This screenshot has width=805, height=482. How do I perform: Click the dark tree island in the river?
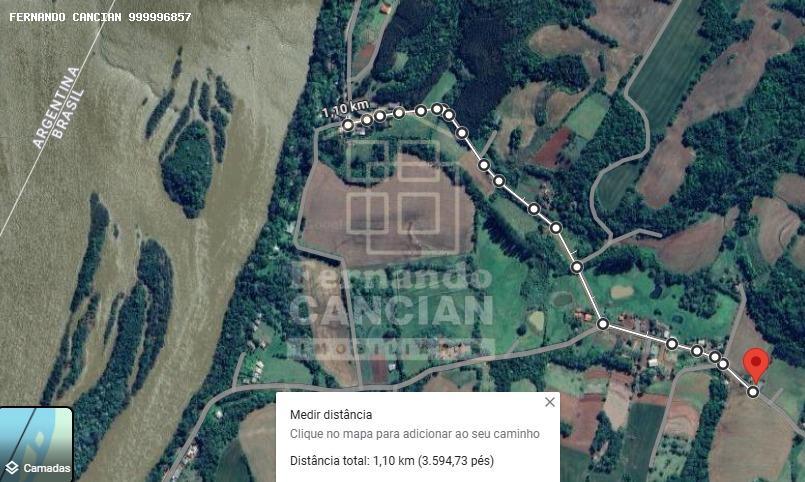[x=189, y=167]
